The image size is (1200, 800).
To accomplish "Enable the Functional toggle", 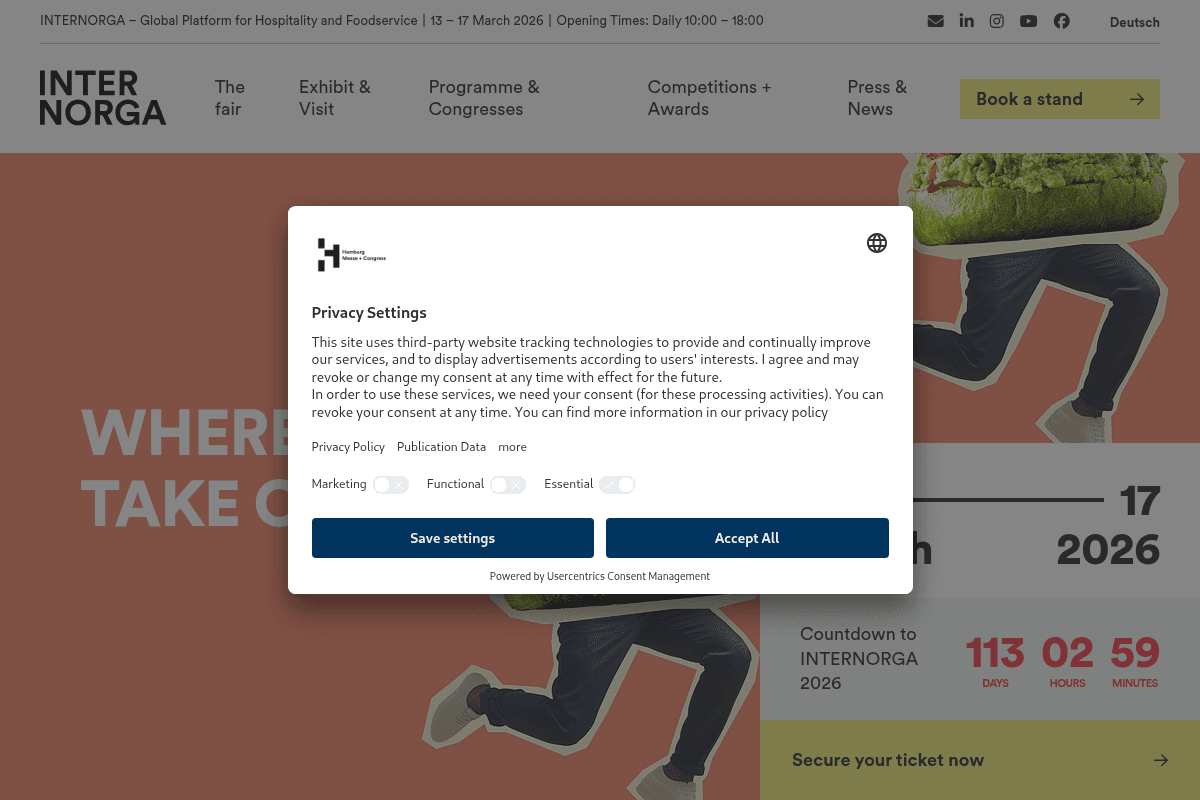I will point(508,485).
